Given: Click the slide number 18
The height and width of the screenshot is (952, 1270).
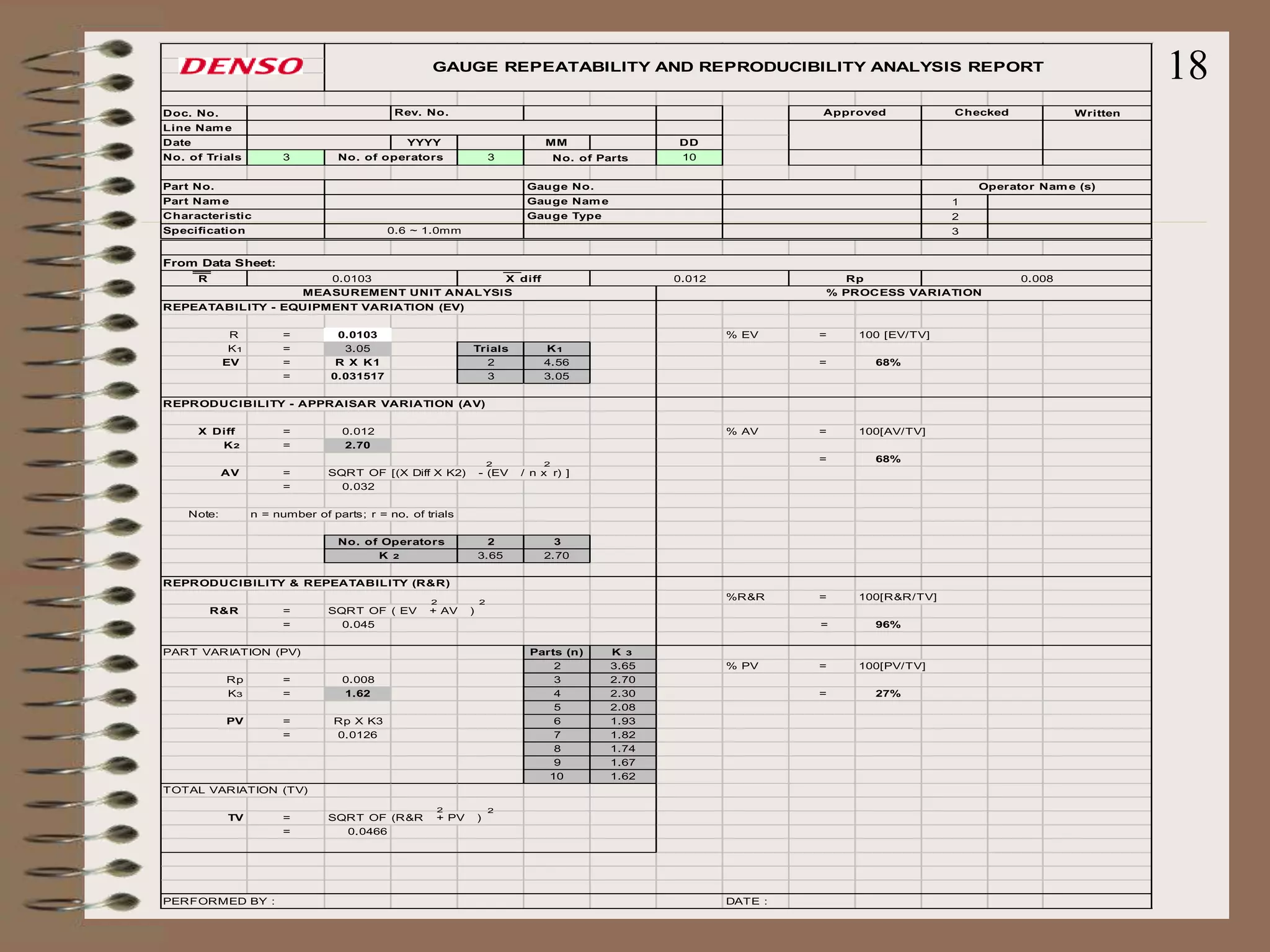Looking at the screenshot, I should [1188, 66].
